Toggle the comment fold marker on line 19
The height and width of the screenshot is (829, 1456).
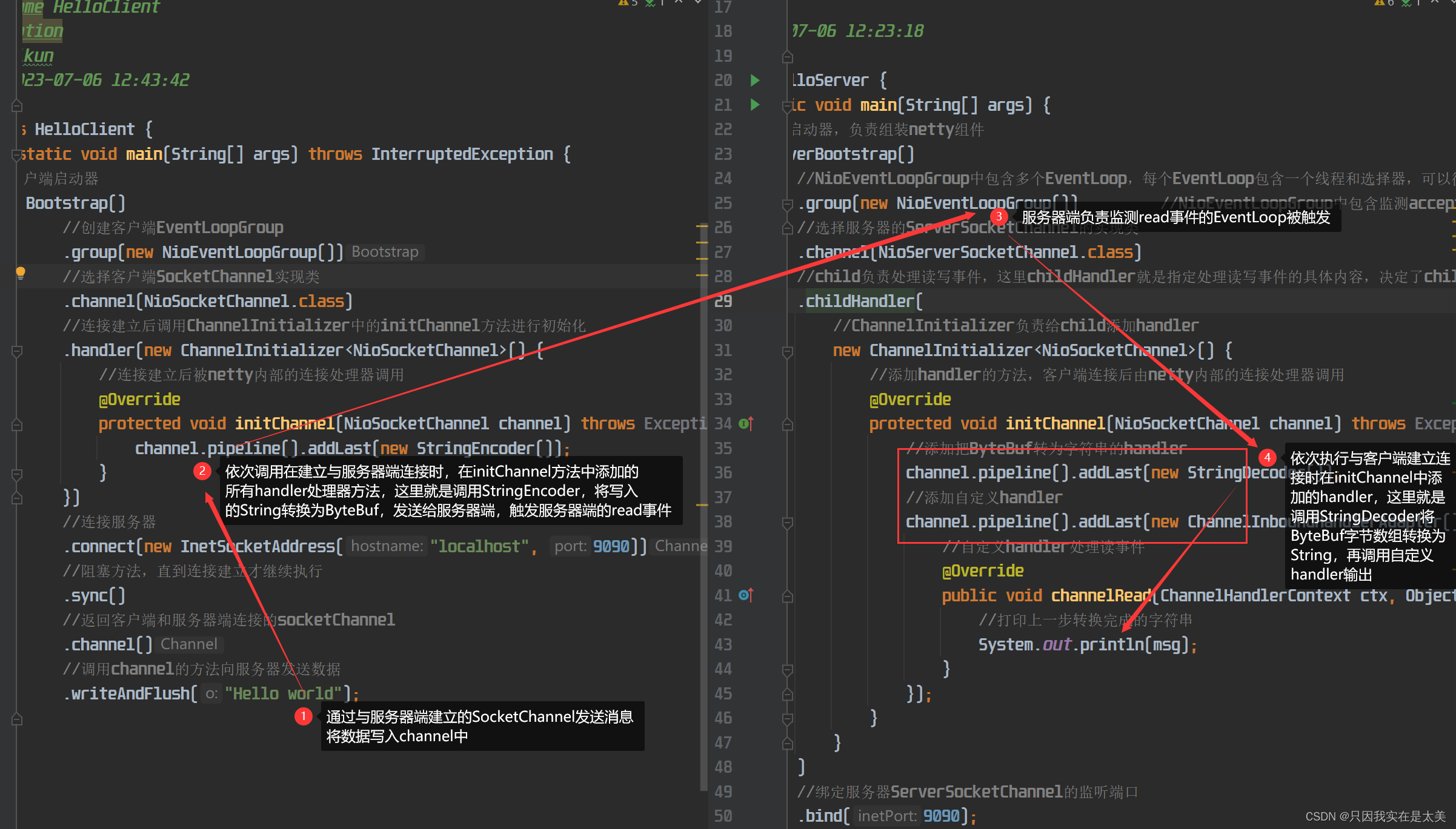787,58
